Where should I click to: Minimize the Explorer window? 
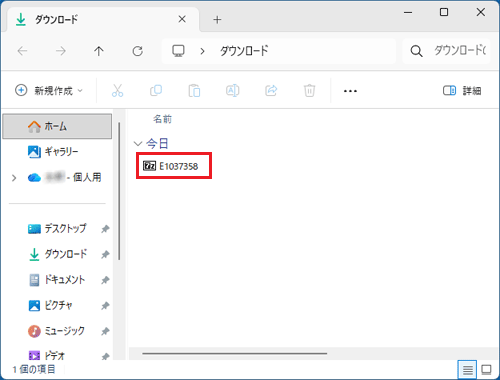pos(408,13)
